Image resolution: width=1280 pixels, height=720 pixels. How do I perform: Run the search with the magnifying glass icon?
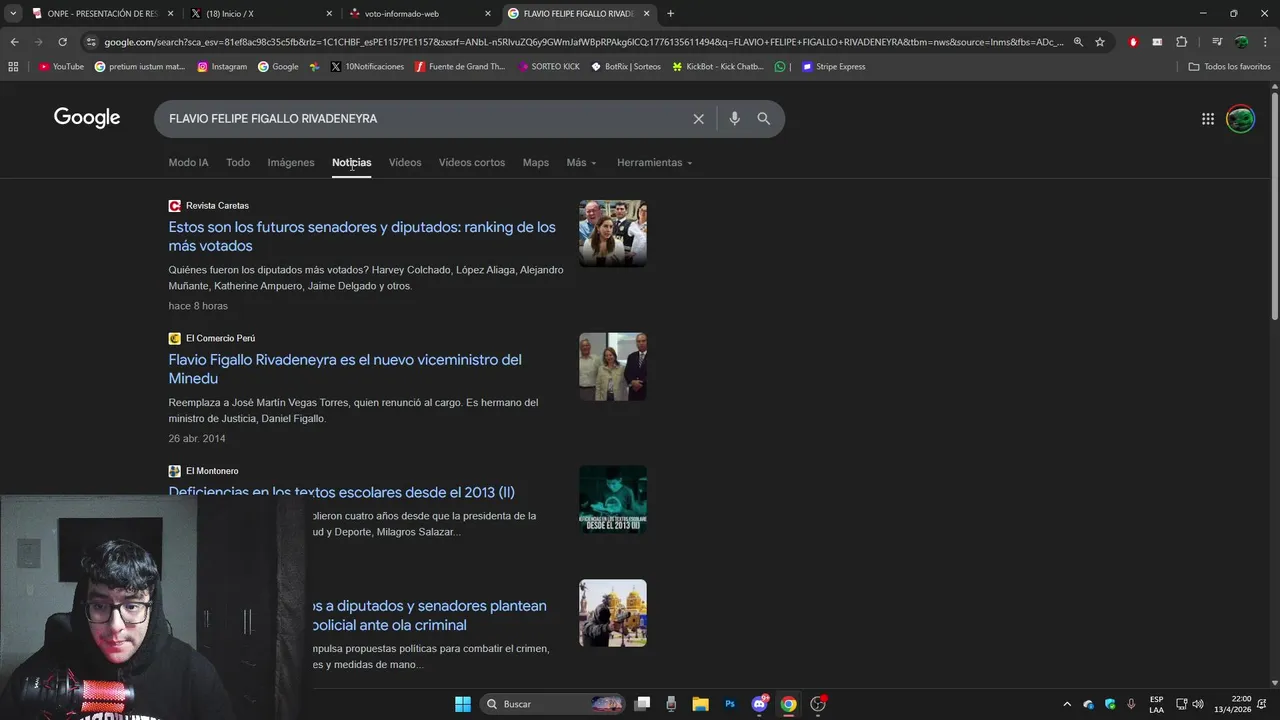pos(764,119)
